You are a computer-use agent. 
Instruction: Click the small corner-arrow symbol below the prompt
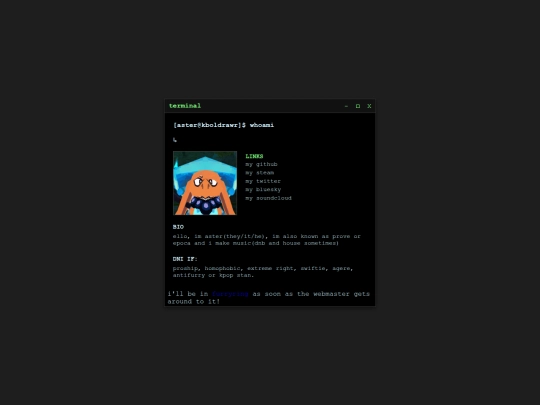[x=175, y=139]
